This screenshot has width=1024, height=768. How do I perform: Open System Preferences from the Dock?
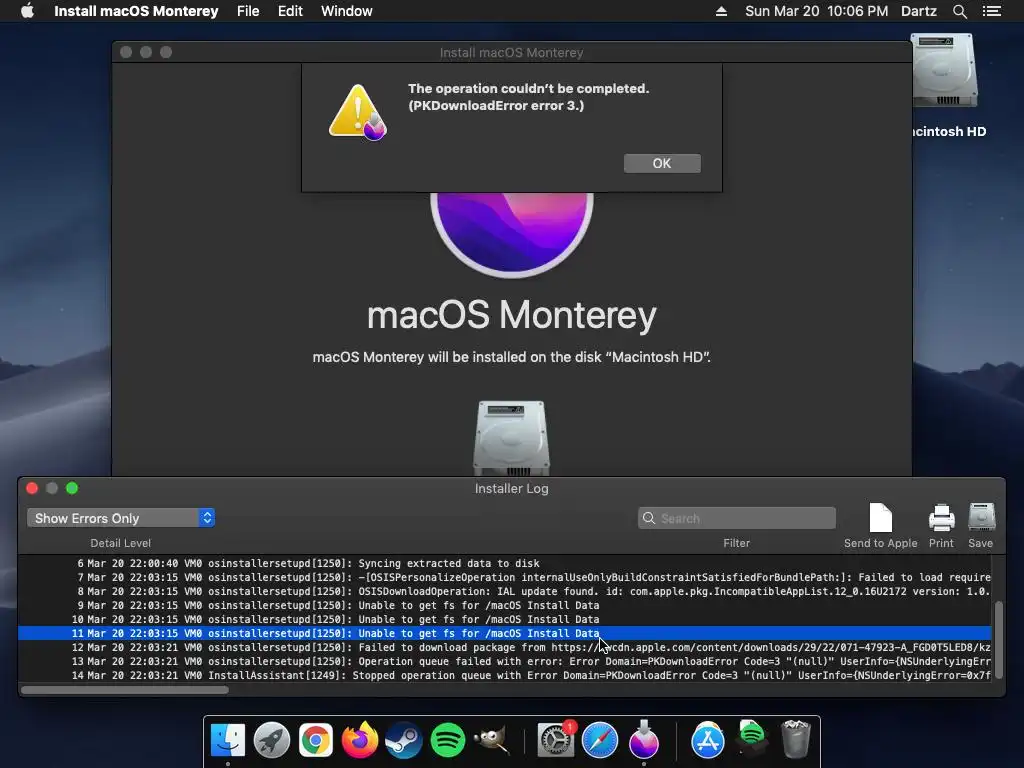[556, 741]
